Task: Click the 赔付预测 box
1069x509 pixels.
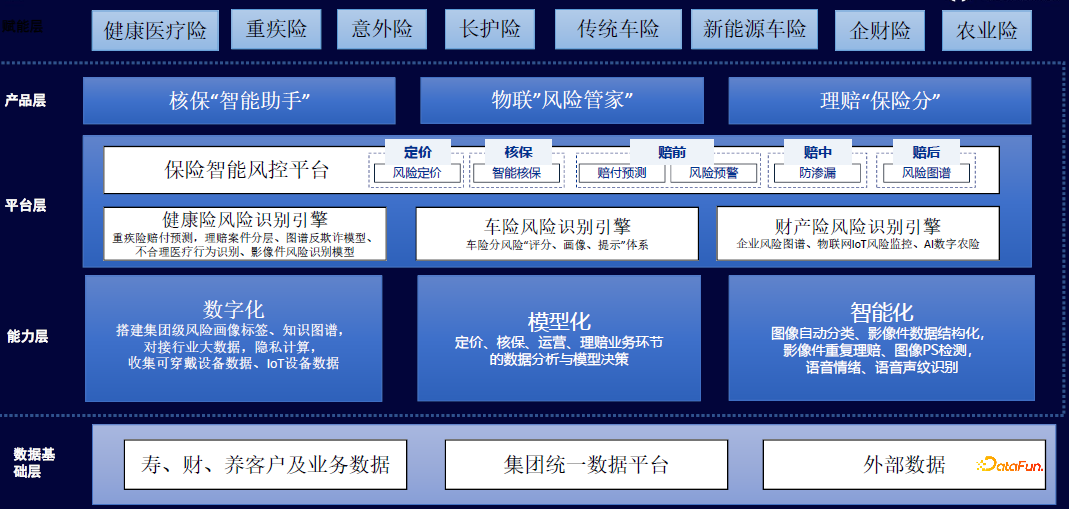Action: pos(621,173)
